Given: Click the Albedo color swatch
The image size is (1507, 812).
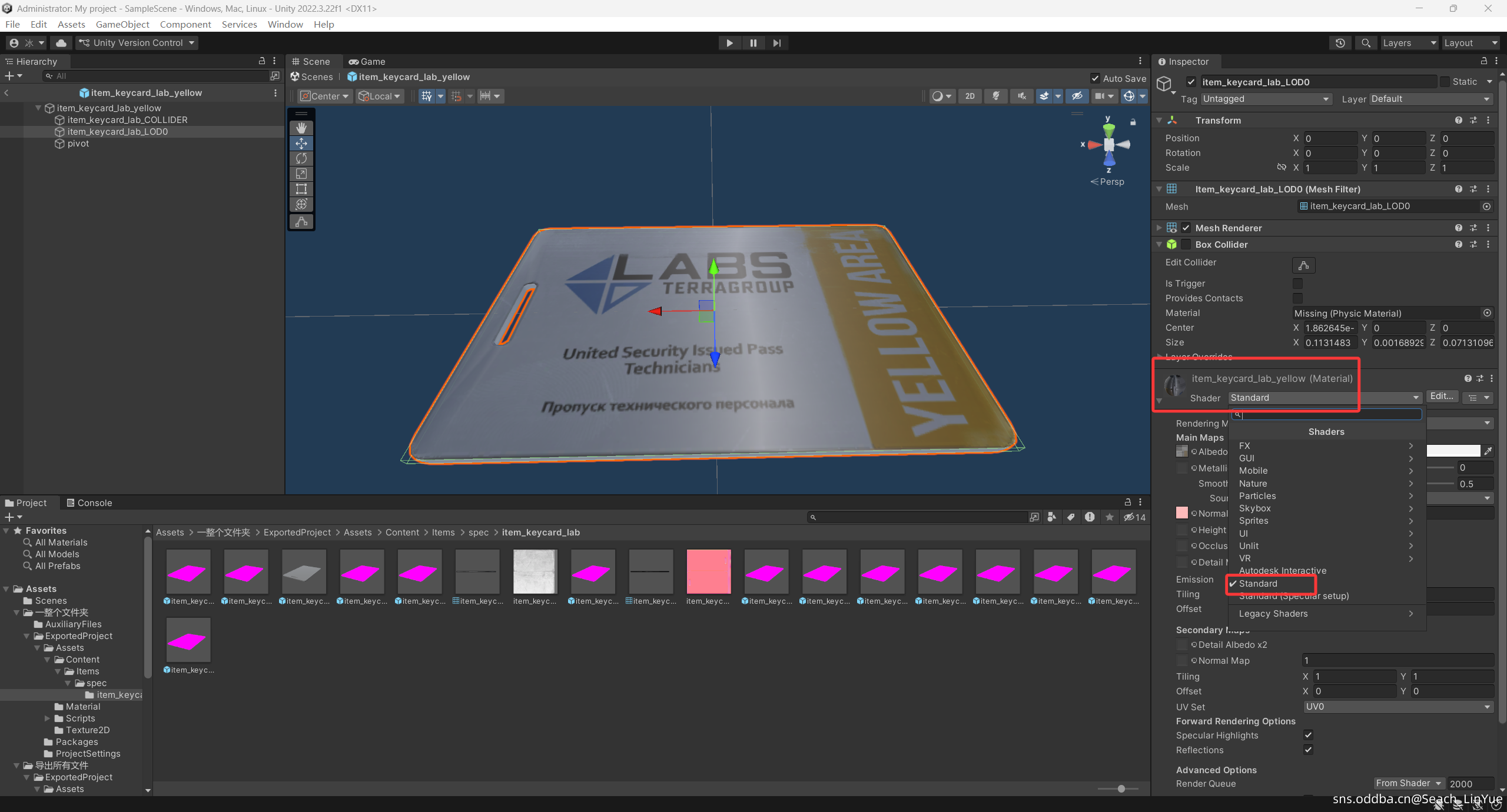Looking at the screenshot, I should 1453,451.
